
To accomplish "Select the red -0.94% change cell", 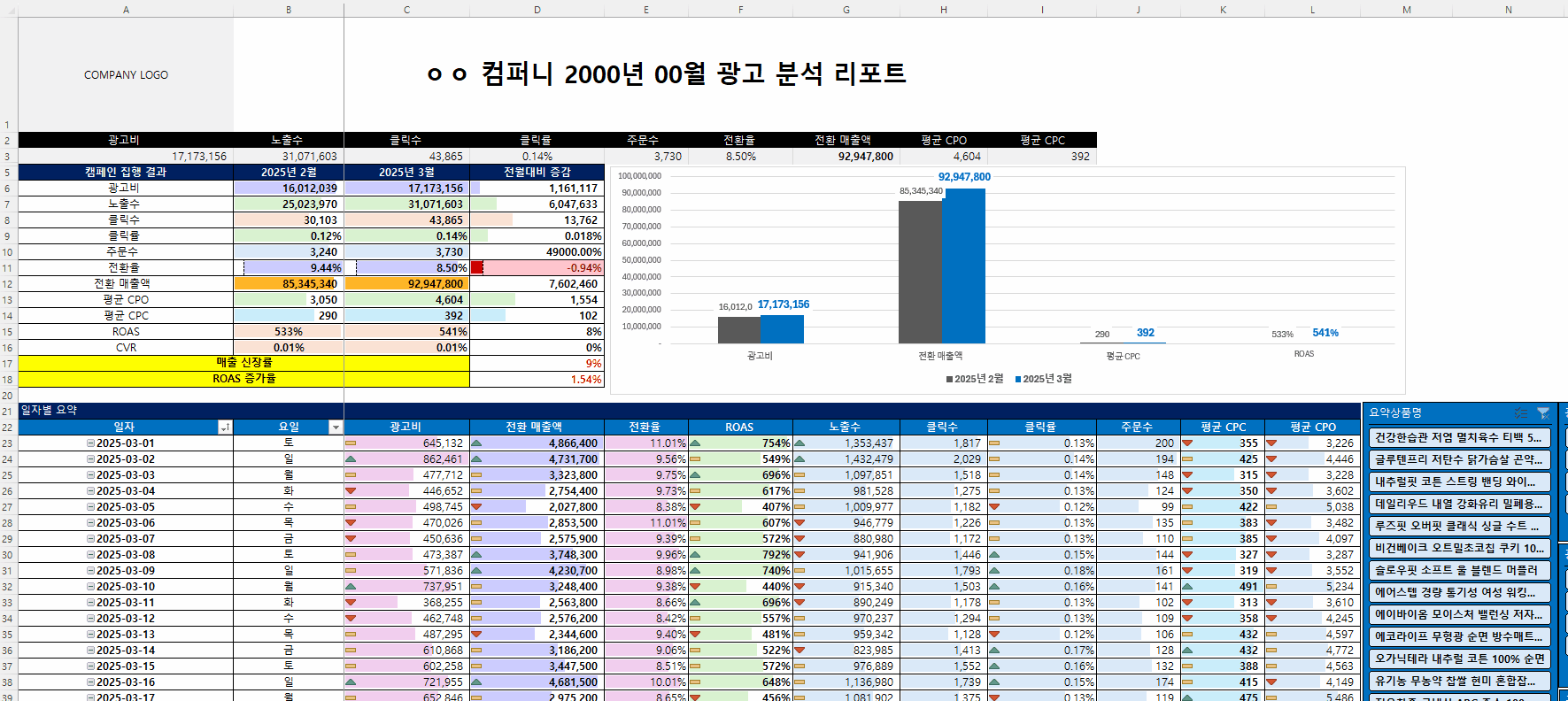I will coord(537,268).
